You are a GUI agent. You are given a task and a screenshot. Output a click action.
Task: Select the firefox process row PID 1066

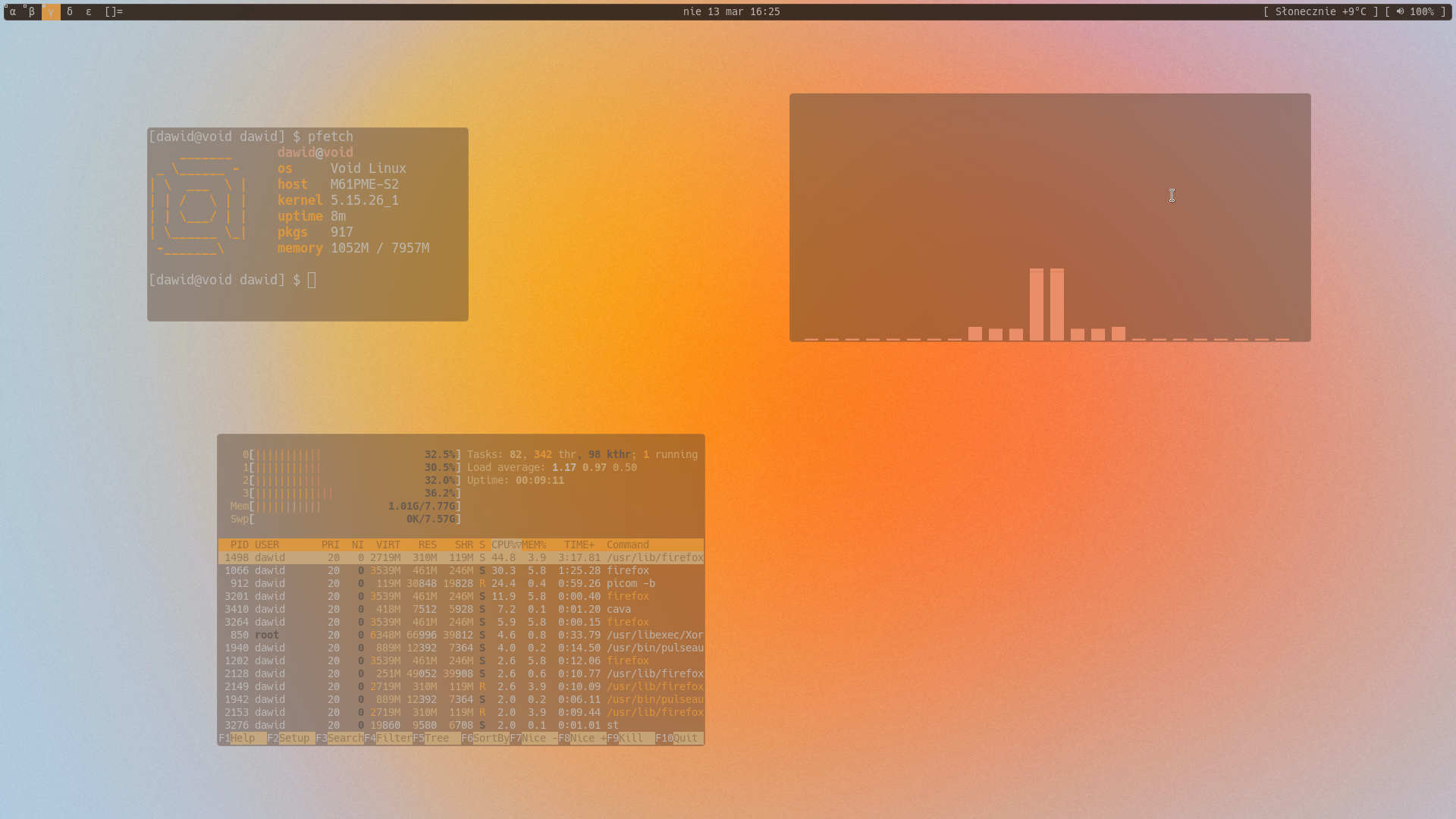[x=461, y=570]
